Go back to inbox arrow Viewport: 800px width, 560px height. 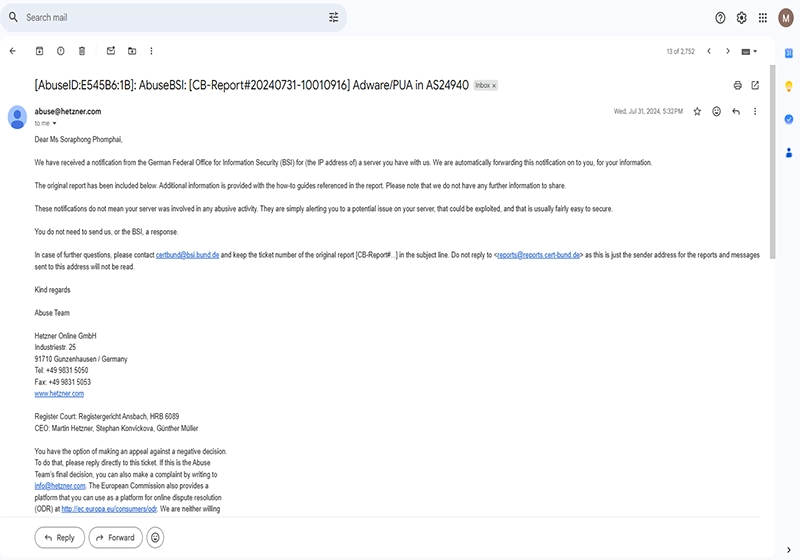pyautogui.click(x=13, y=51)
